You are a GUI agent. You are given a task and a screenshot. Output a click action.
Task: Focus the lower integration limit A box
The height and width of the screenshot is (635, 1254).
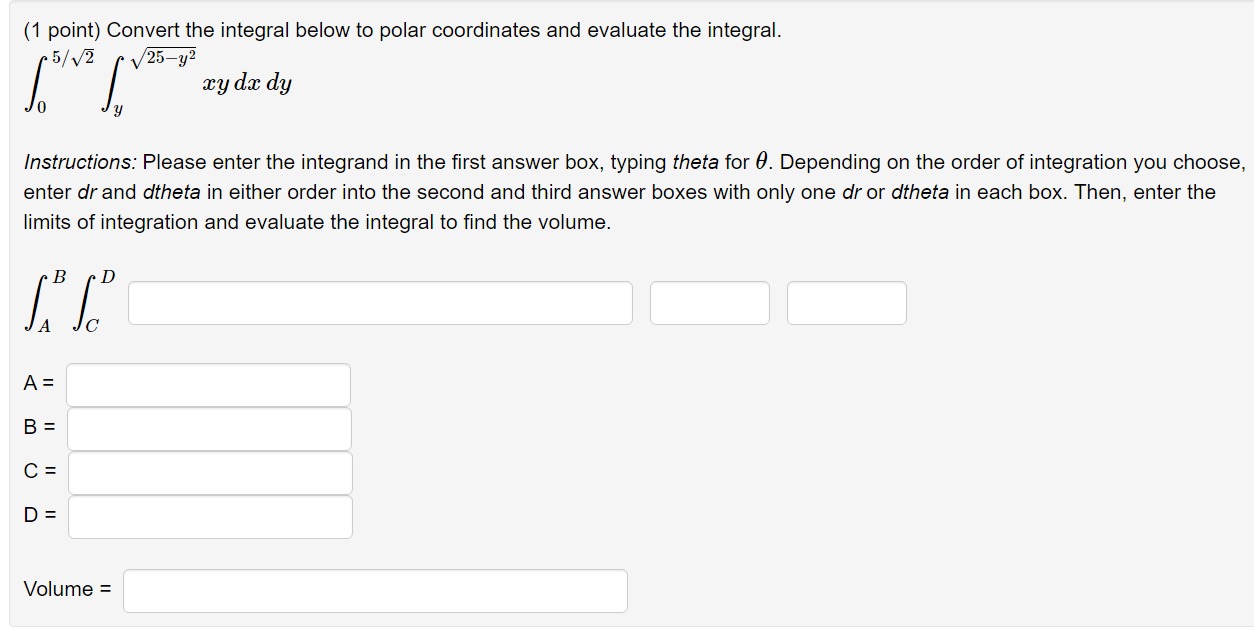(x=208, y=384)
